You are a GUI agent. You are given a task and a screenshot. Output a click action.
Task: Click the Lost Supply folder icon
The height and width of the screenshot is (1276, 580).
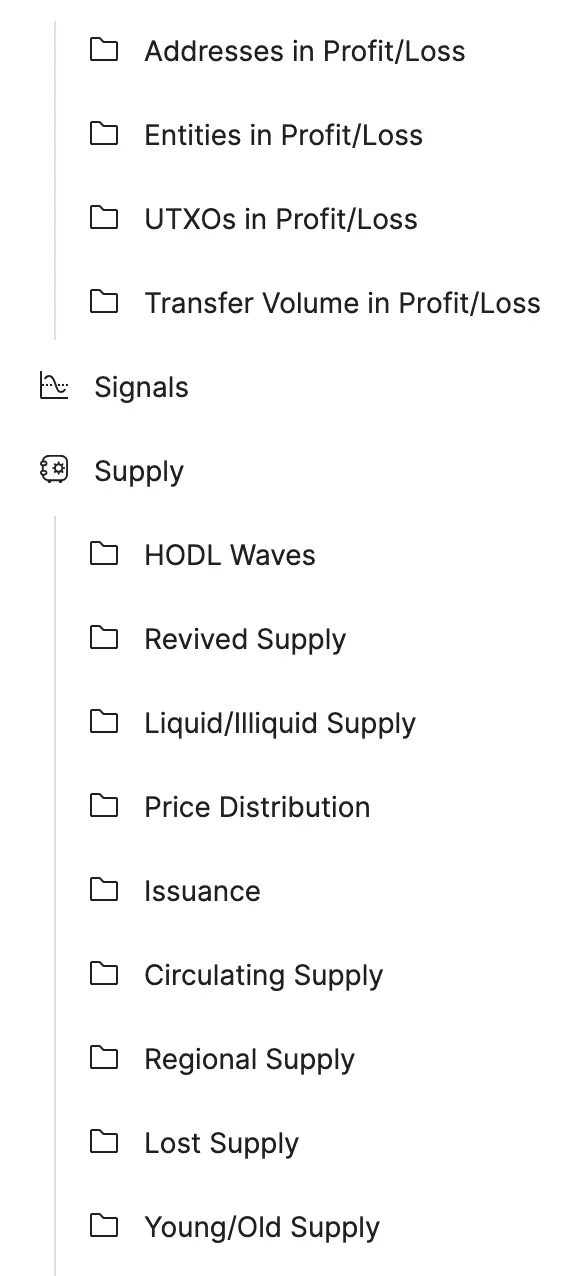(x=104, y=1142)
